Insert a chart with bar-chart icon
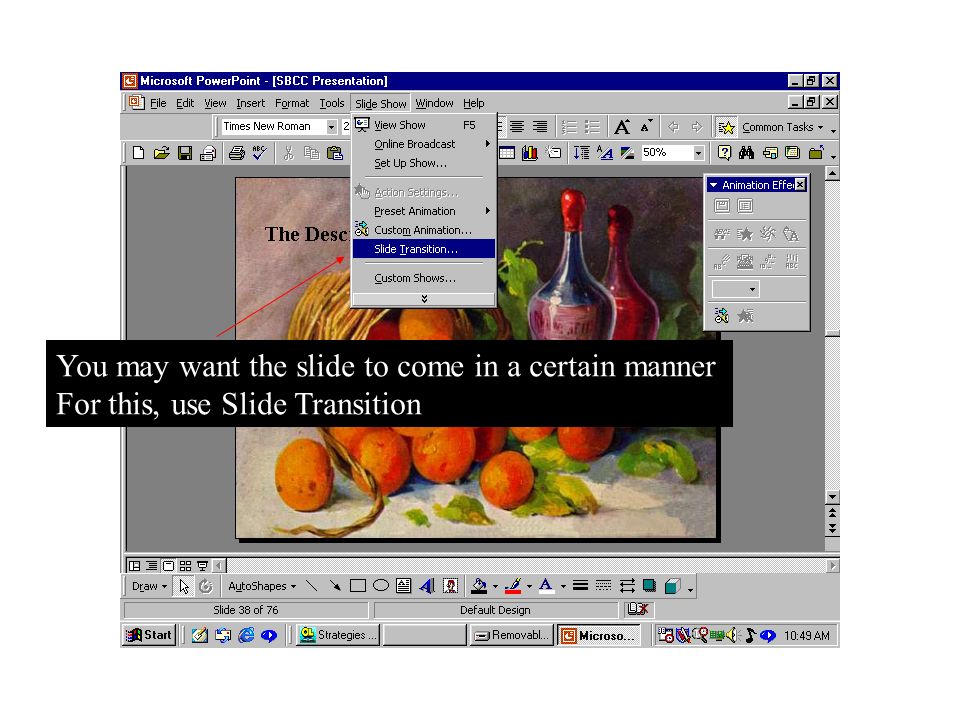This screenshot has width=960, height=720. [530, 153]
